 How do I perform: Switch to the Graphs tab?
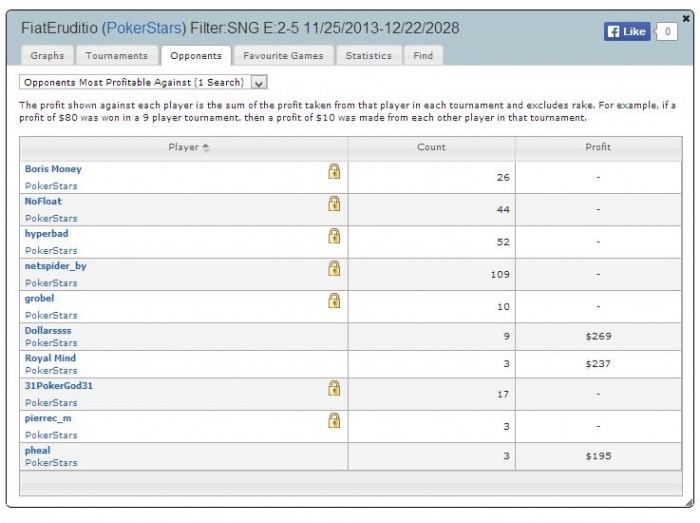[x=47, y=56]
